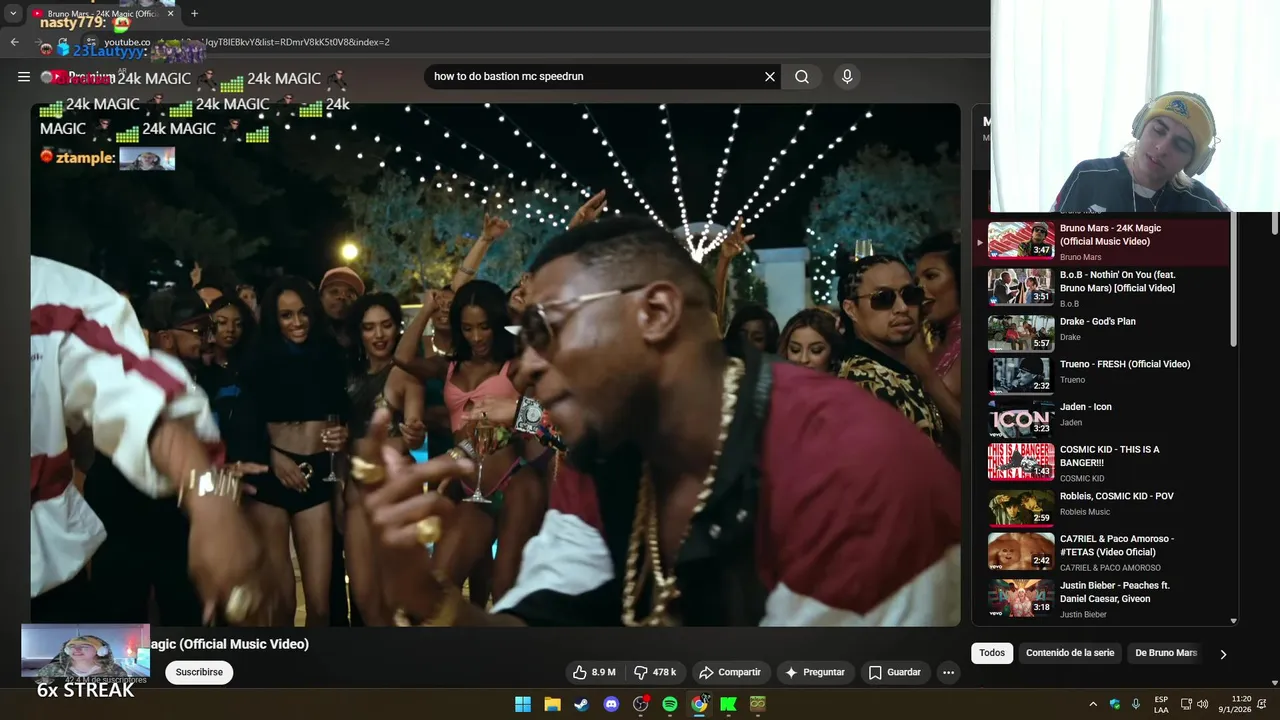
Task: Click the Bruno Mars 24K Magic playlist thumbnail
Action: [1021, 241]
